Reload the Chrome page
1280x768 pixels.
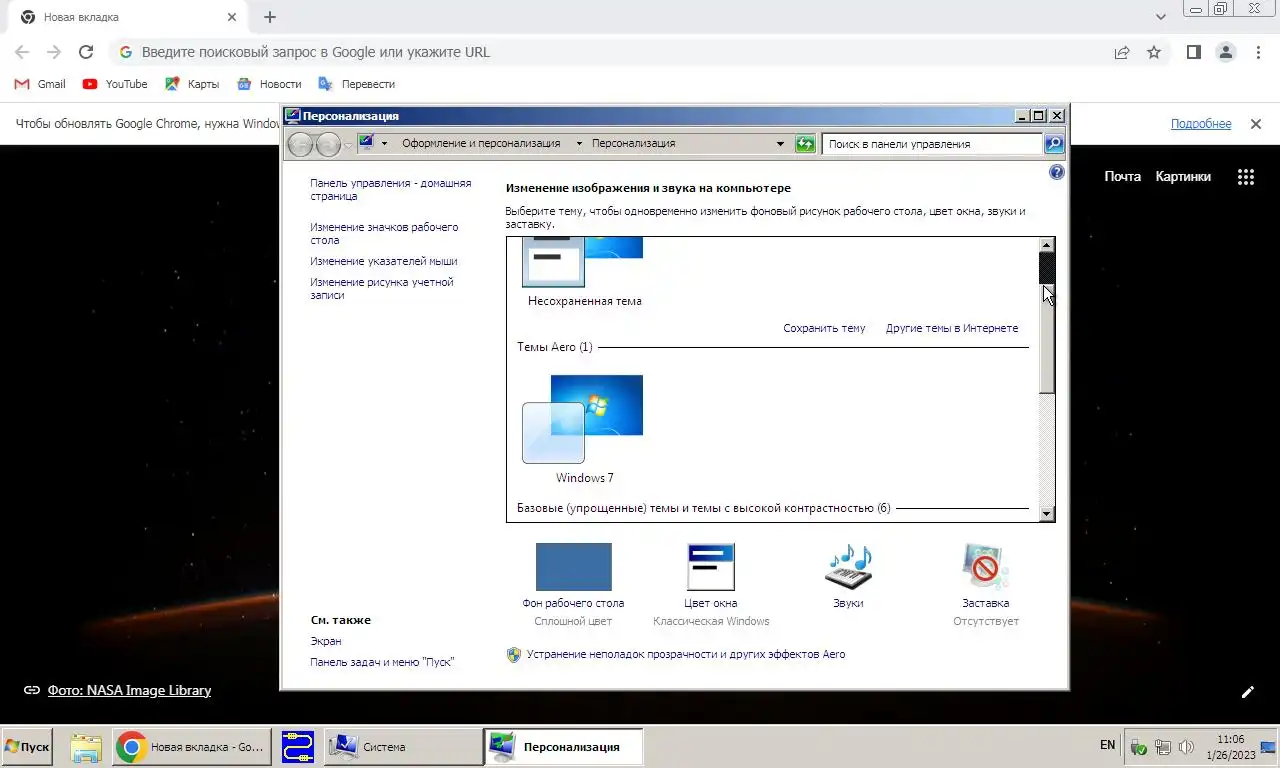pos(86,52)
